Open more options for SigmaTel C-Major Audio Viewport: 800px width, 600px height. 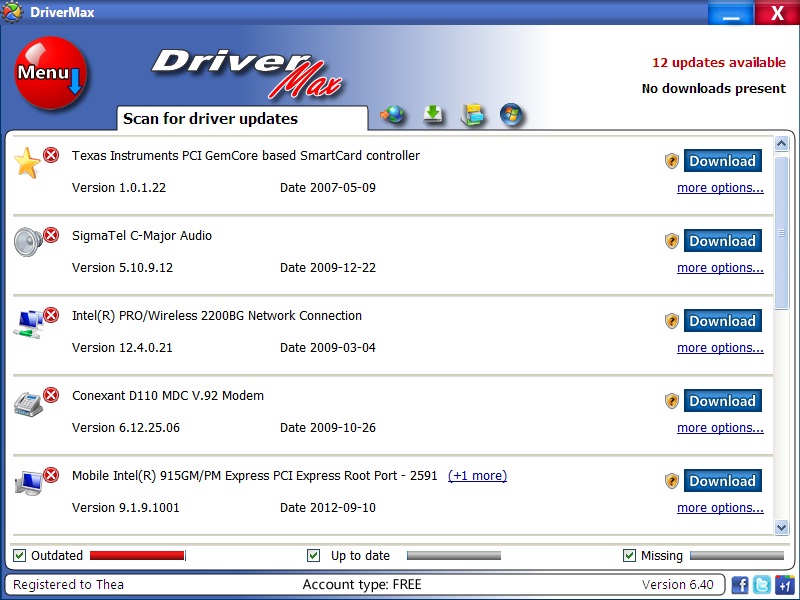click(720, 268)
